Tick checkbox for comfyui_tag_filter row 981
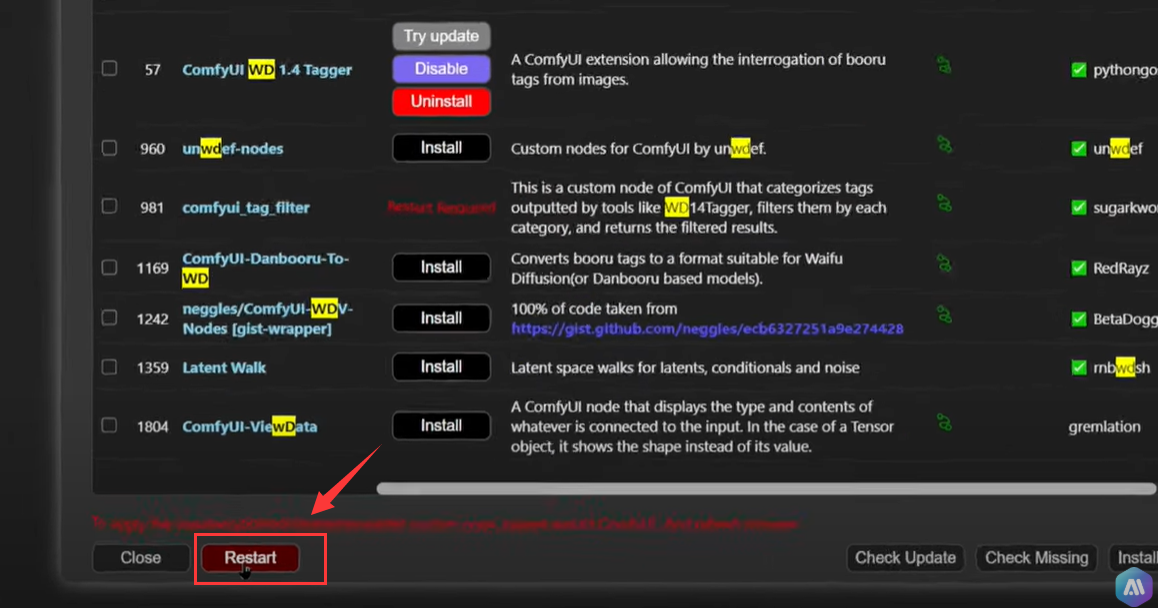 coord(109,206)
